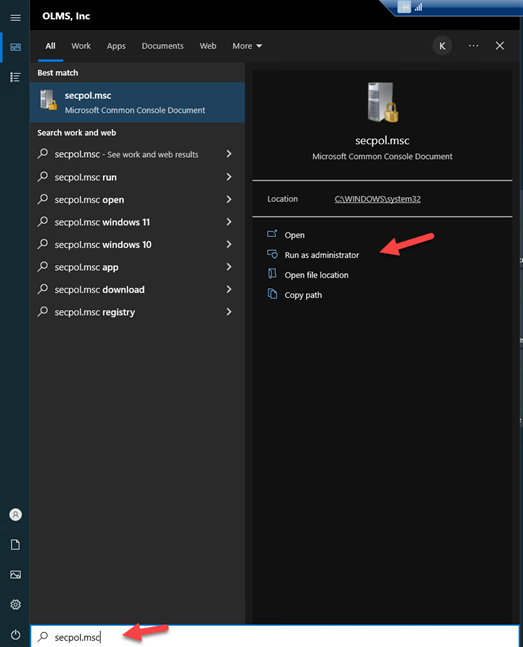
Task: Click in the search box containing secpol.msc
Action: 275,637
